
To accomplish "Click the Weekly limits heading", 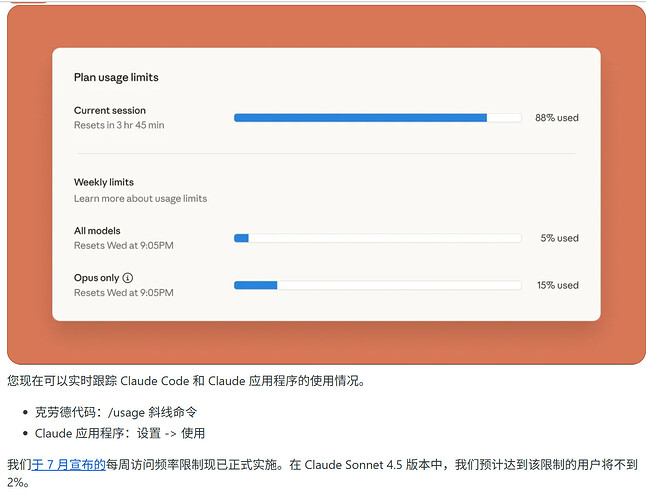I will click(x=104, y=182).
